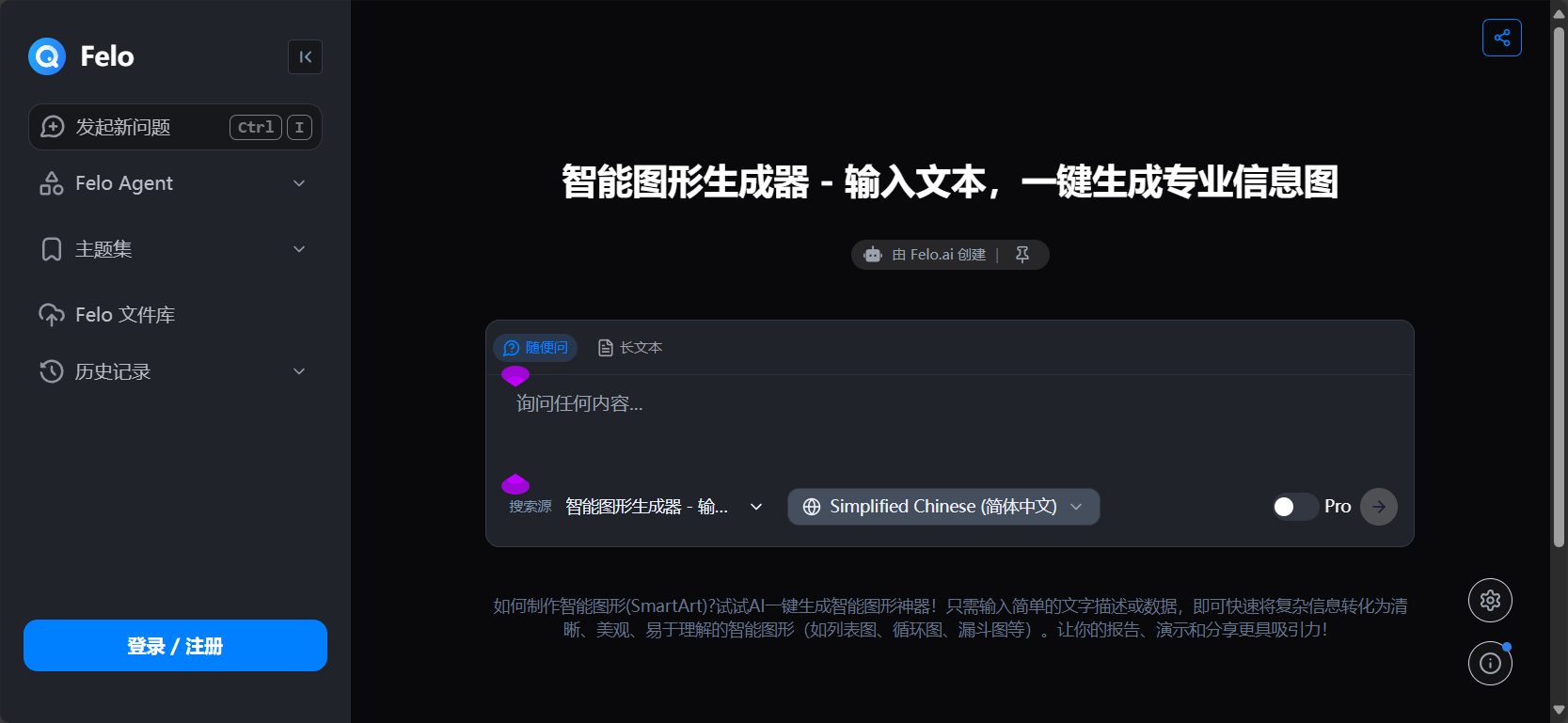Click the new chat plus bubble icon
1568x723 pixels.
point(53,127)
